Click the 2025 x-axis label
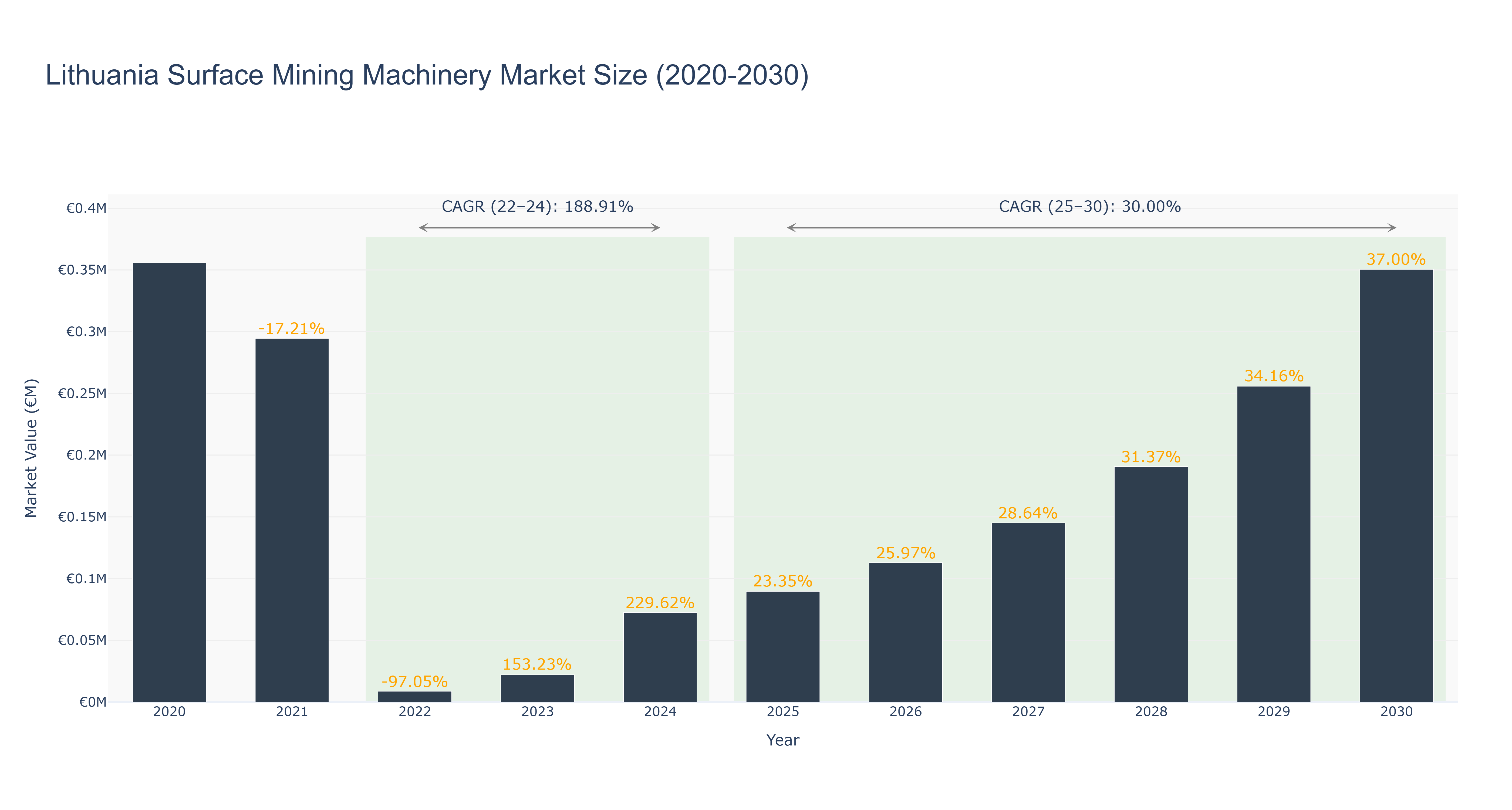Viewport: 1512px width, 810px height. coord(783,712)
